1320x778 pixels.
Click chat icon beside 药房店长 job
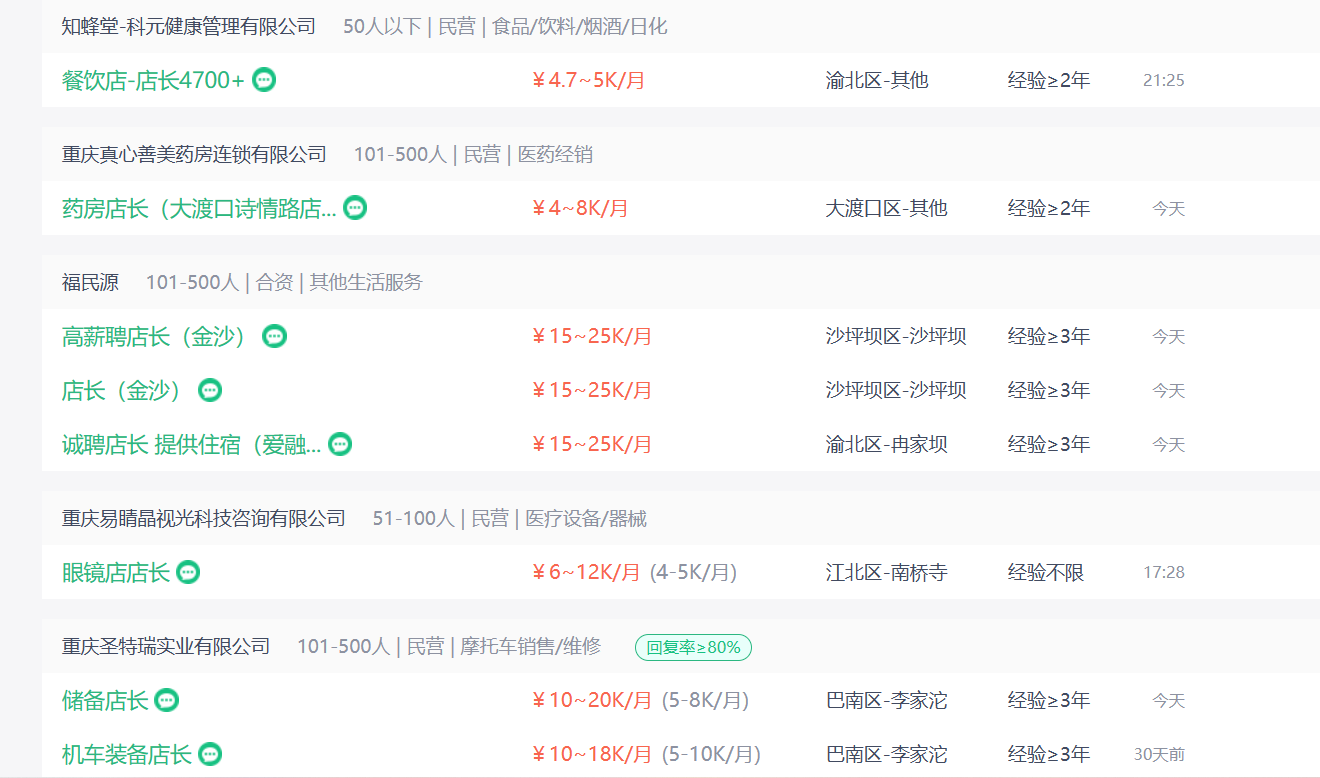coord(355,208)
